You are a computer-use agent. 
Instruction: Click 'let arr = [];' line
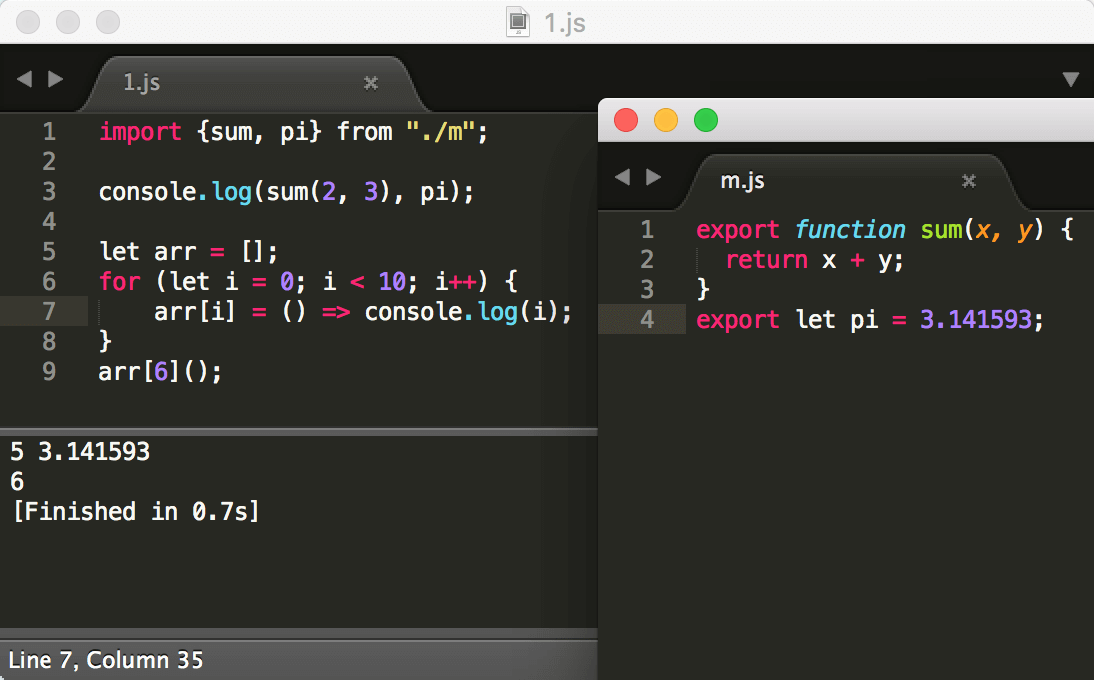click(188, 252)
